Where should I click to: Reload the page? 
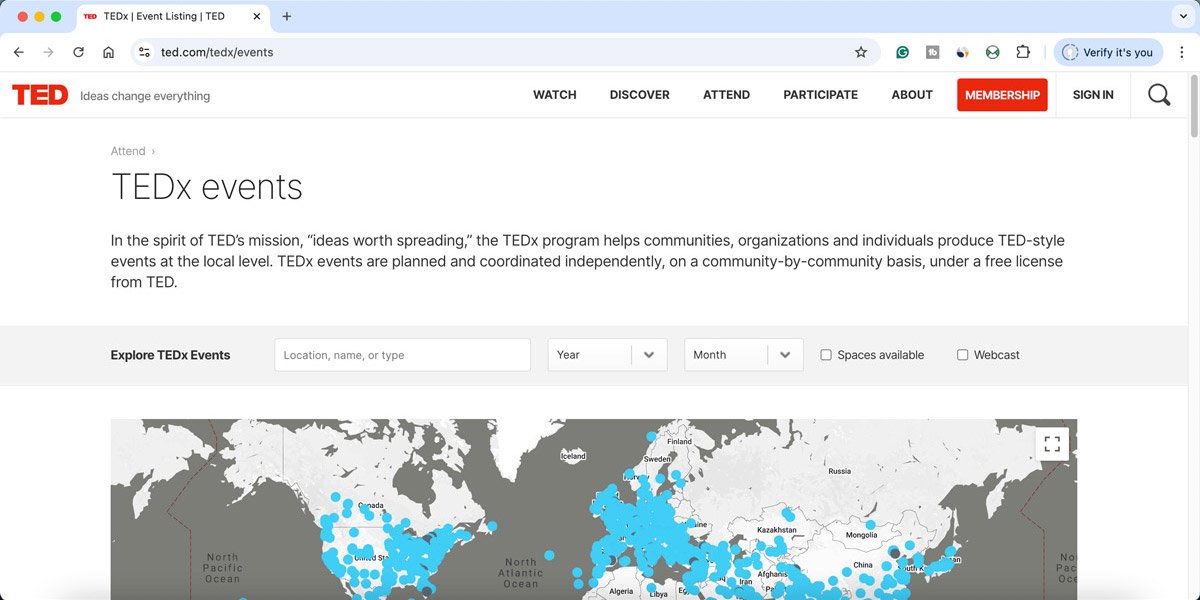(x=78, y=52)
